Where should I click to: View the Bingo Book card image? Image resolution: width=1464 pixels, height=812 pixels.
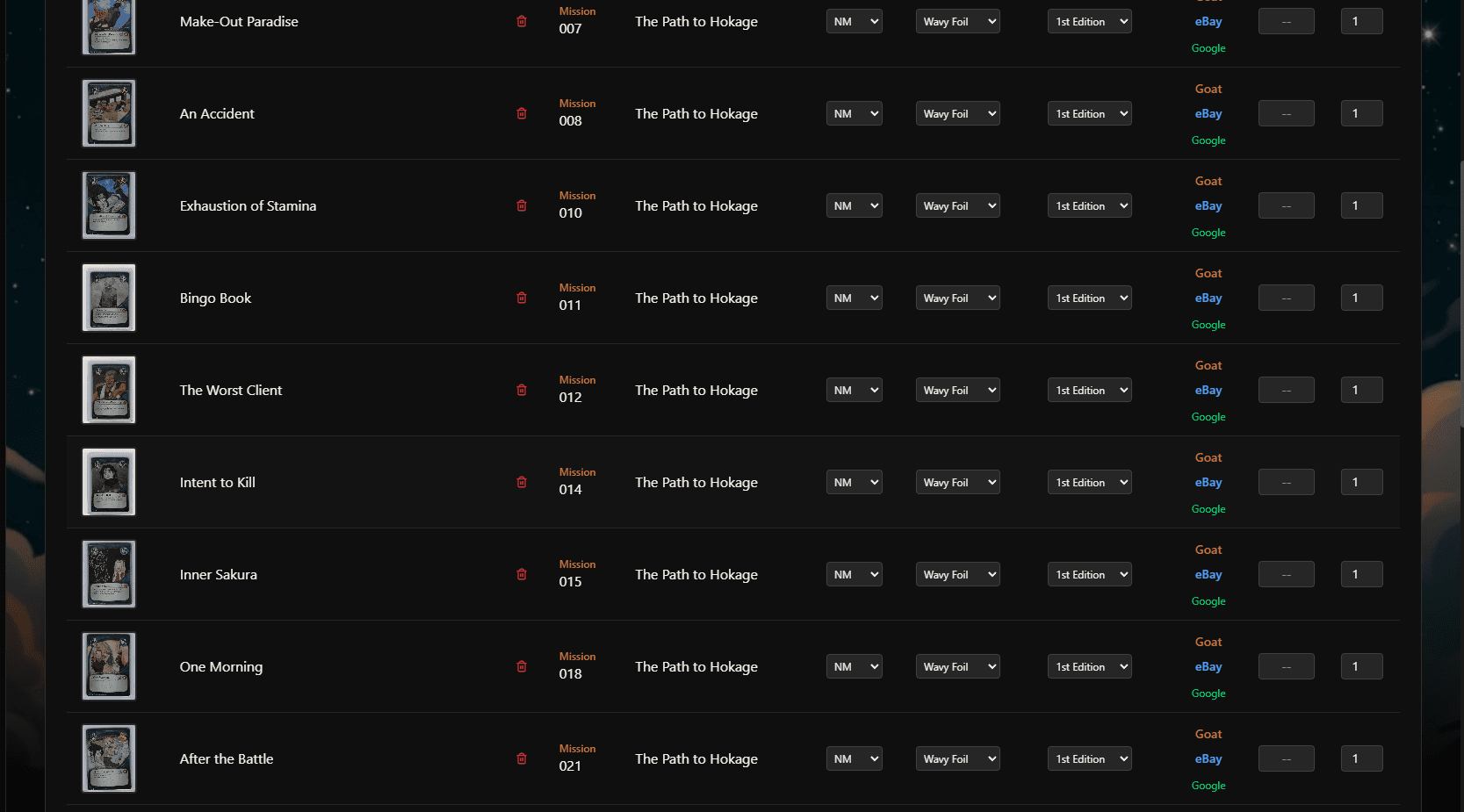109,298
